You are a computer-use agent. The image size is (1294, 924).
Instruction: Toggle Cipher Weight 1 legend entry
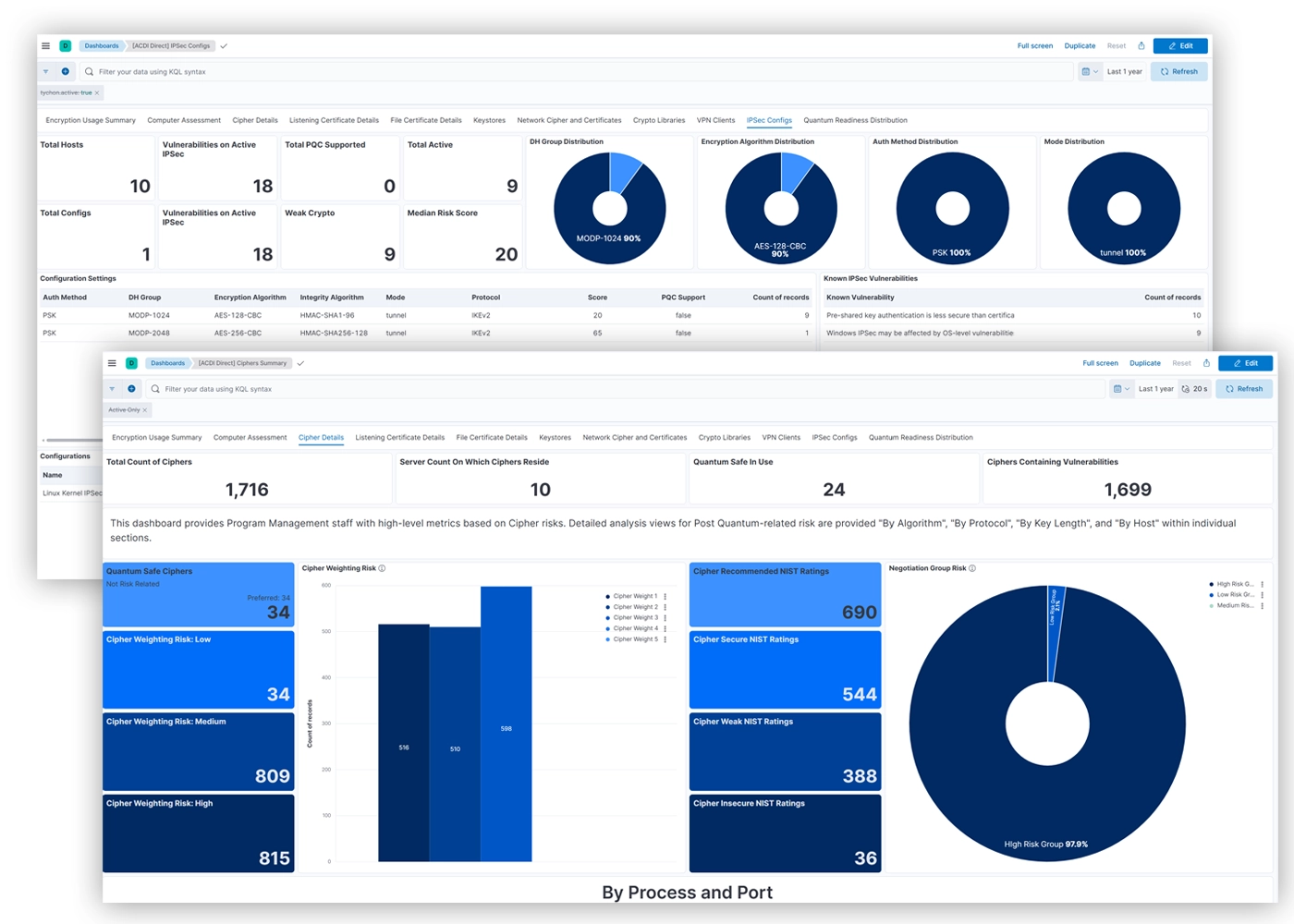coord(635,596)
